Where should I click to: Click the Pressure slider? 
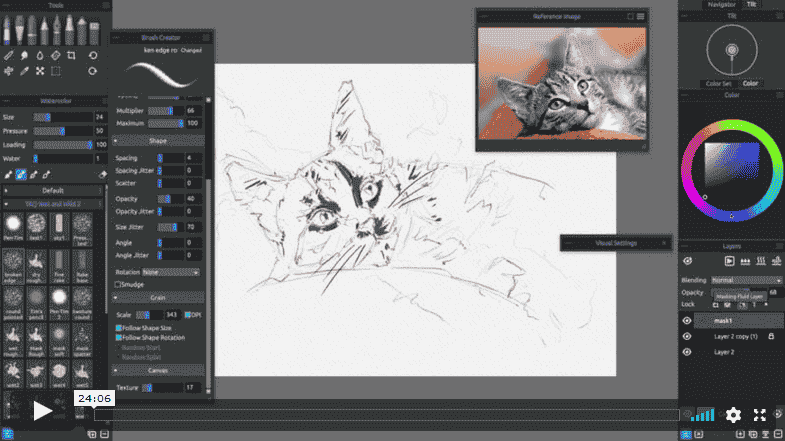(x=63, y=131)
